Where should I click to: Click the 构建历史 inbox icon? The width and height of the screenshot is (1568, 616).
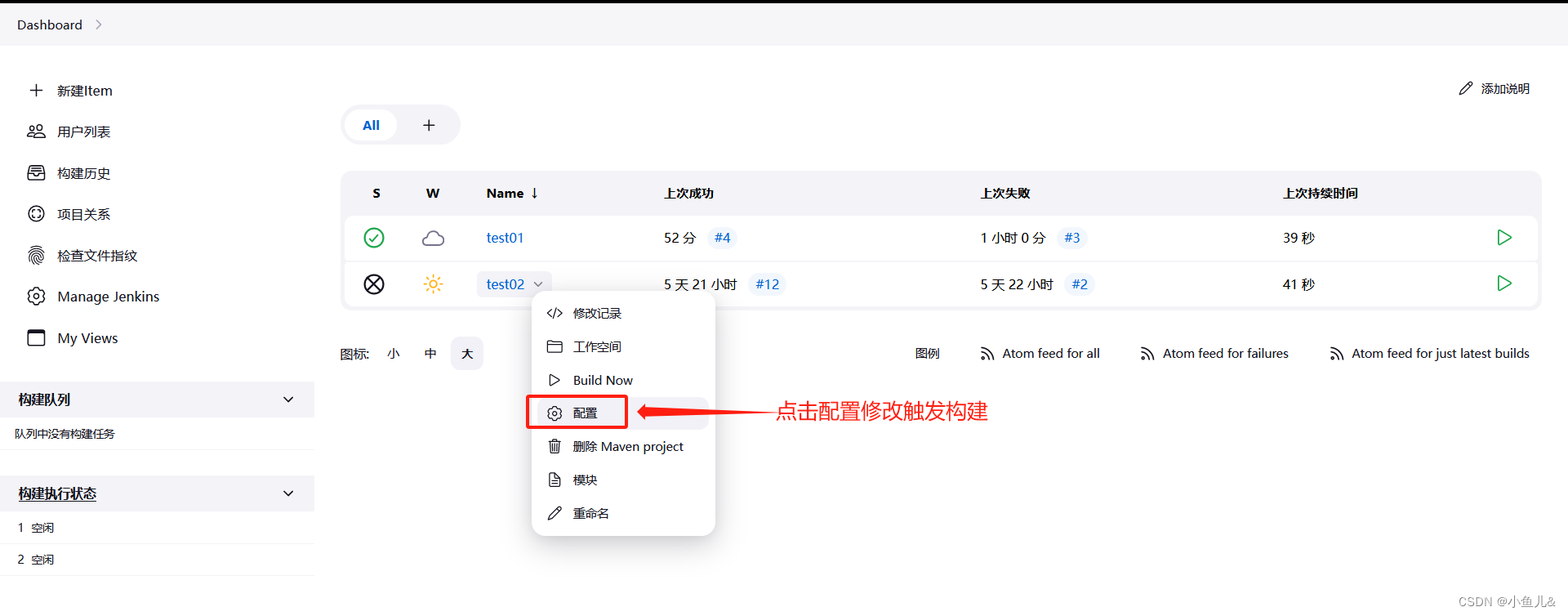36,172
